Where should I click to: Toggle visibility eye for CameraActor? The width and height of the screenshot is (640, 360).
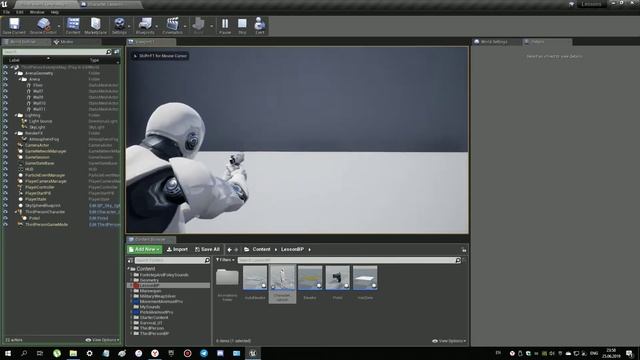(x=5, y=145)
